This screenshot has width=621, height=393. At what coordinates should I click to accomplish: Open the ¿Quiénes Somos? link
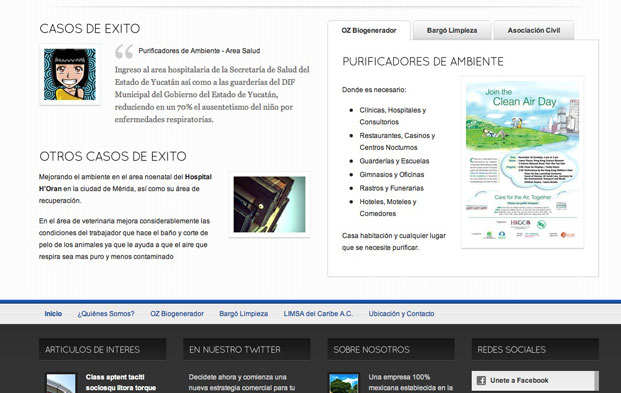pyautogui.click(x=106, y=314)
